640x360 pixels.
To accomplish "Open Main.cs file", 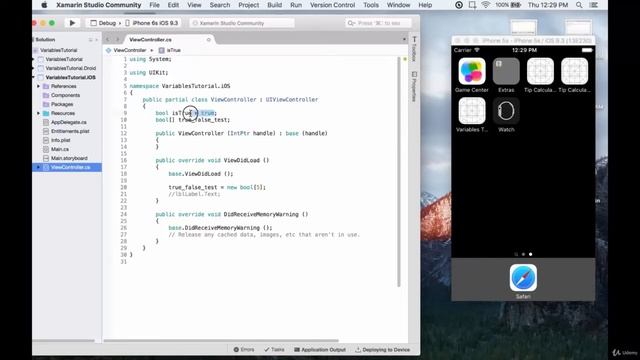I will coord(60,149).
